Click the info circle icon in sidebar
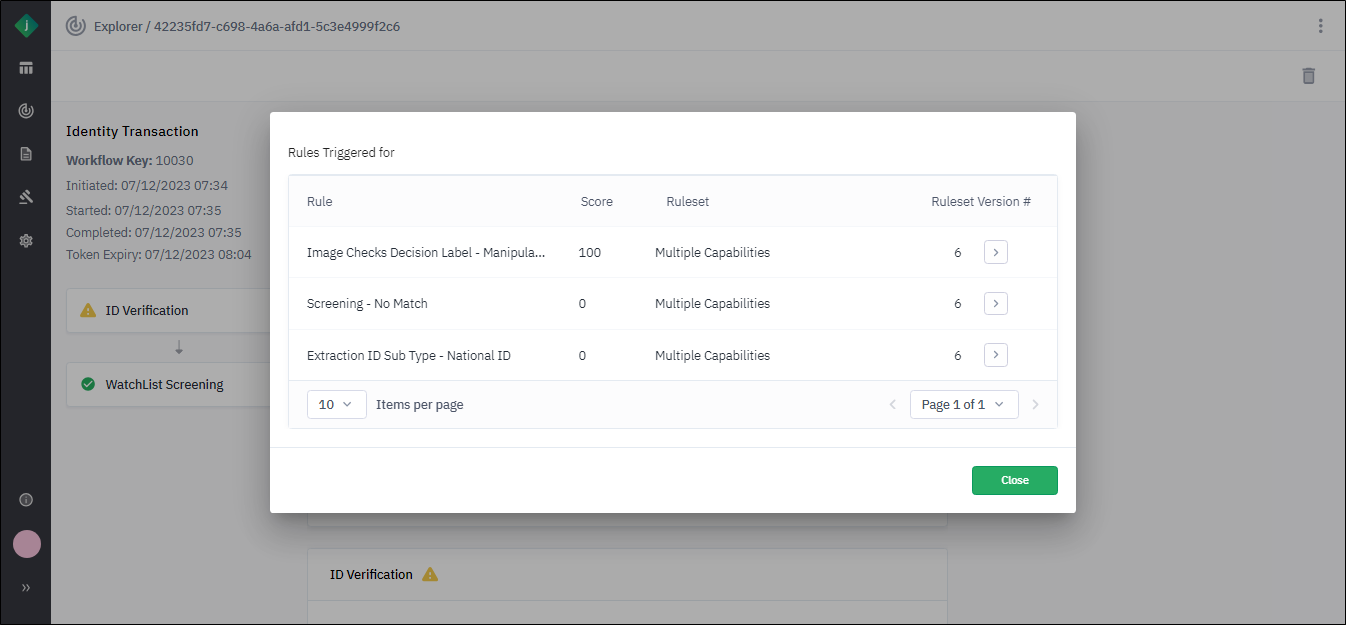This screenshot has height=625, width=1346. (26, 500)
